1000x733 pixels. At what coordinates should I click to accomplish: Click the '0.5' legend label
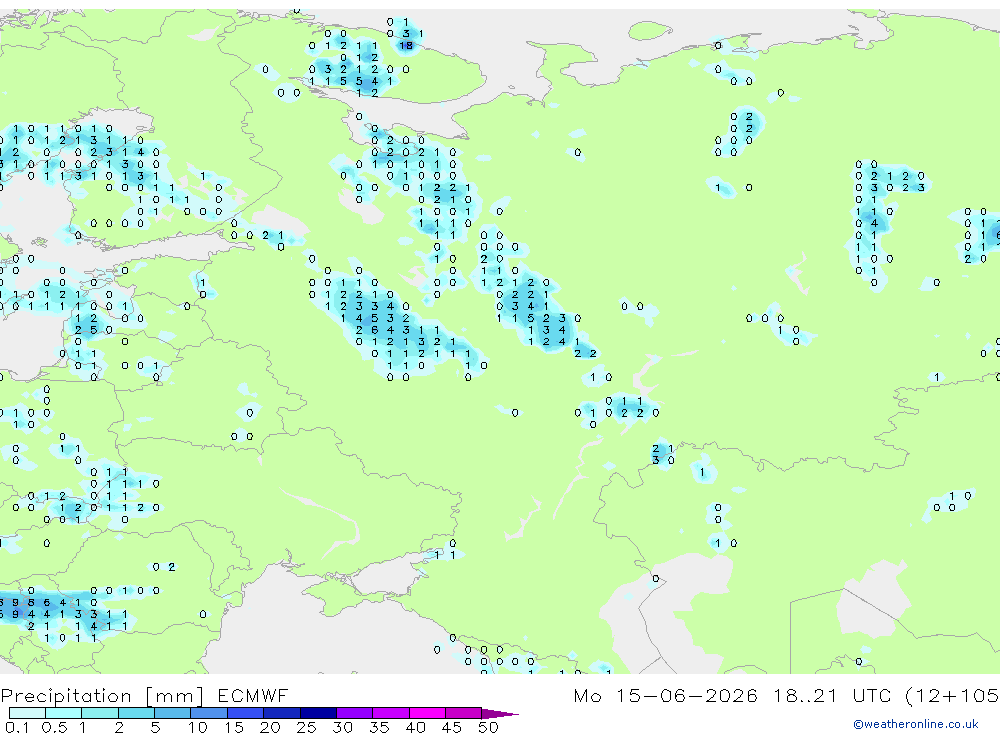point(54,727)
